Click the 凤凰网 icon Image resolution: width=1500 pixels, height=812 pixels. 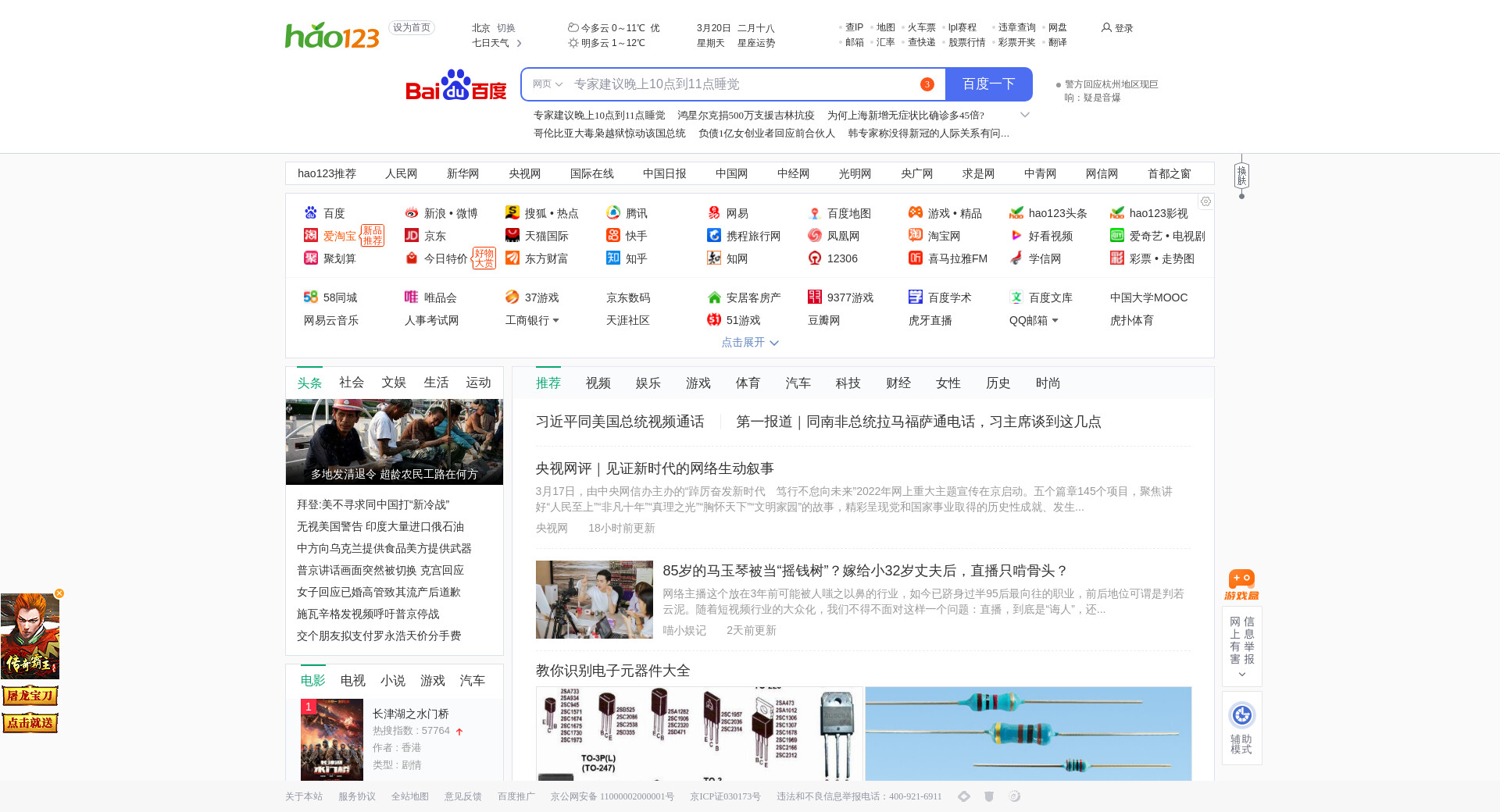click(815, 236)
